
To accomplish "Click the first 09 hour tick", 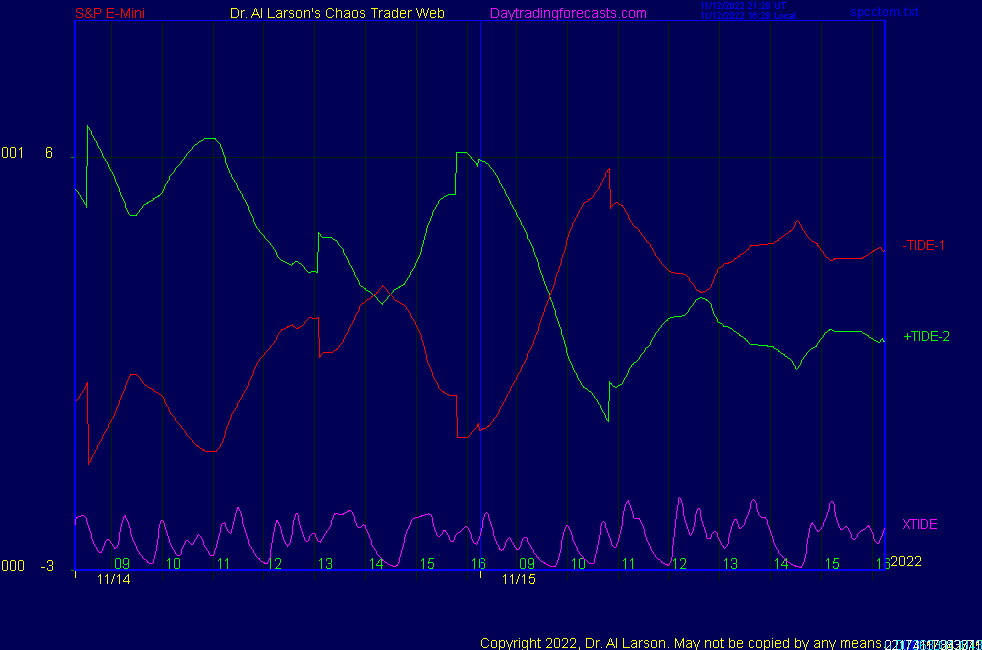I will point(122,564).
